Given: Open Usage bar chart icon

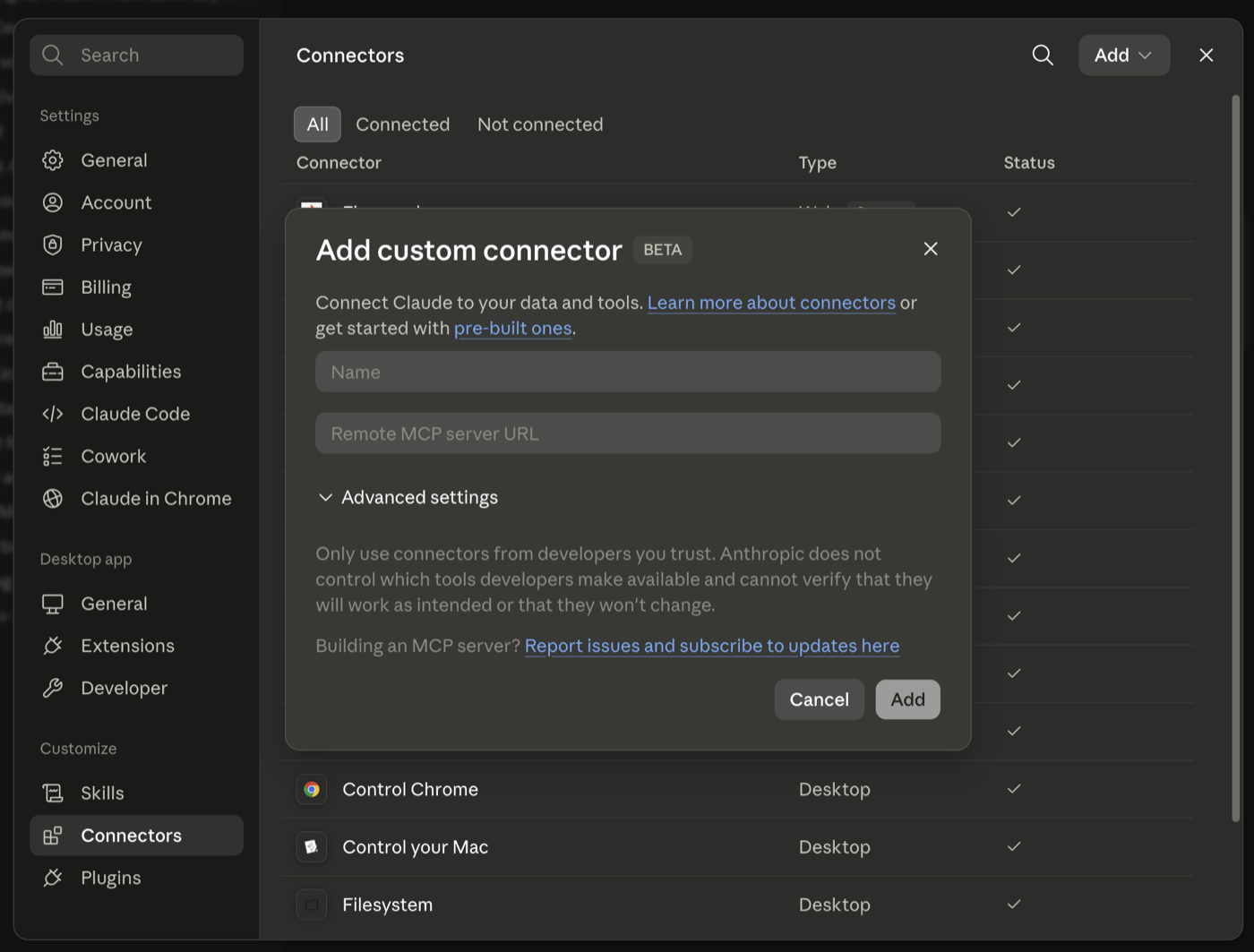Looking at the screenshot, I should coord(53,329).
